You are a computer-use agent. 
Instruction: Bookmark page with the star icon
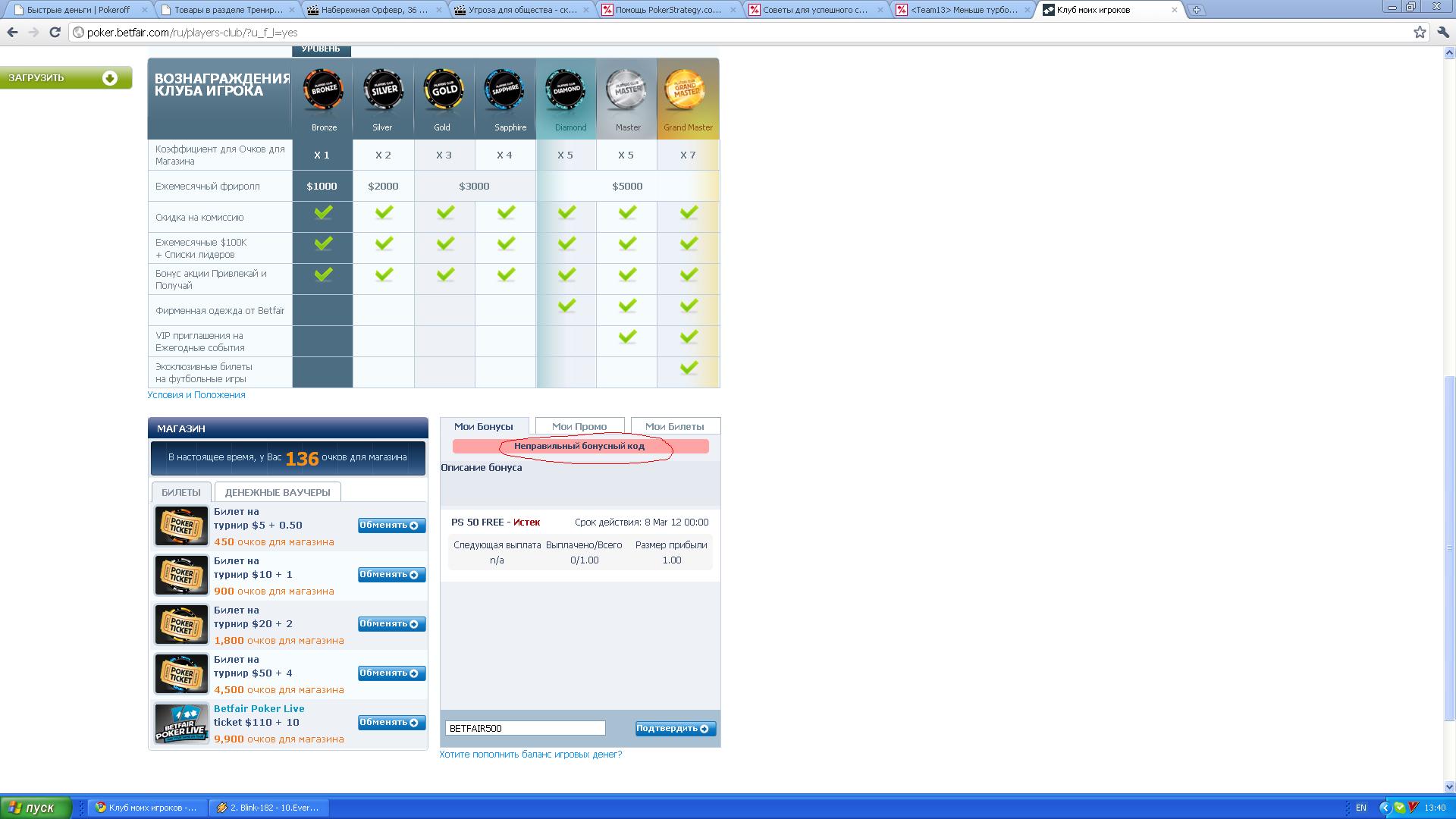(1420, 33)
